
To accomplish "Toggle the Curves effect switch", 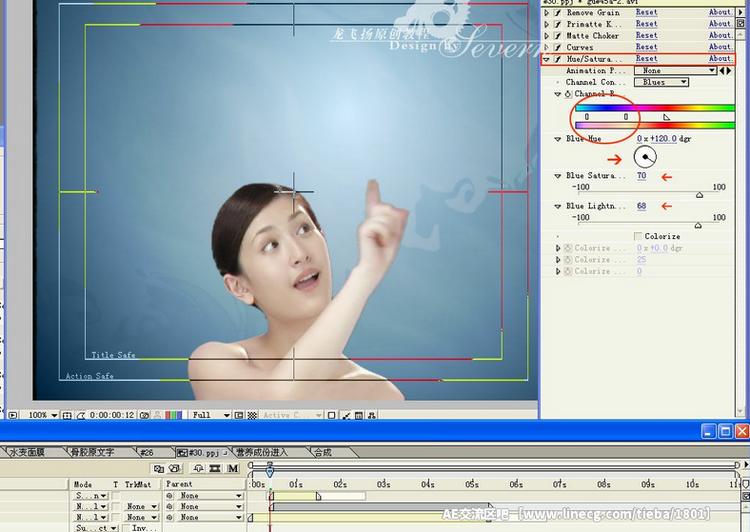I will [557, 47].
